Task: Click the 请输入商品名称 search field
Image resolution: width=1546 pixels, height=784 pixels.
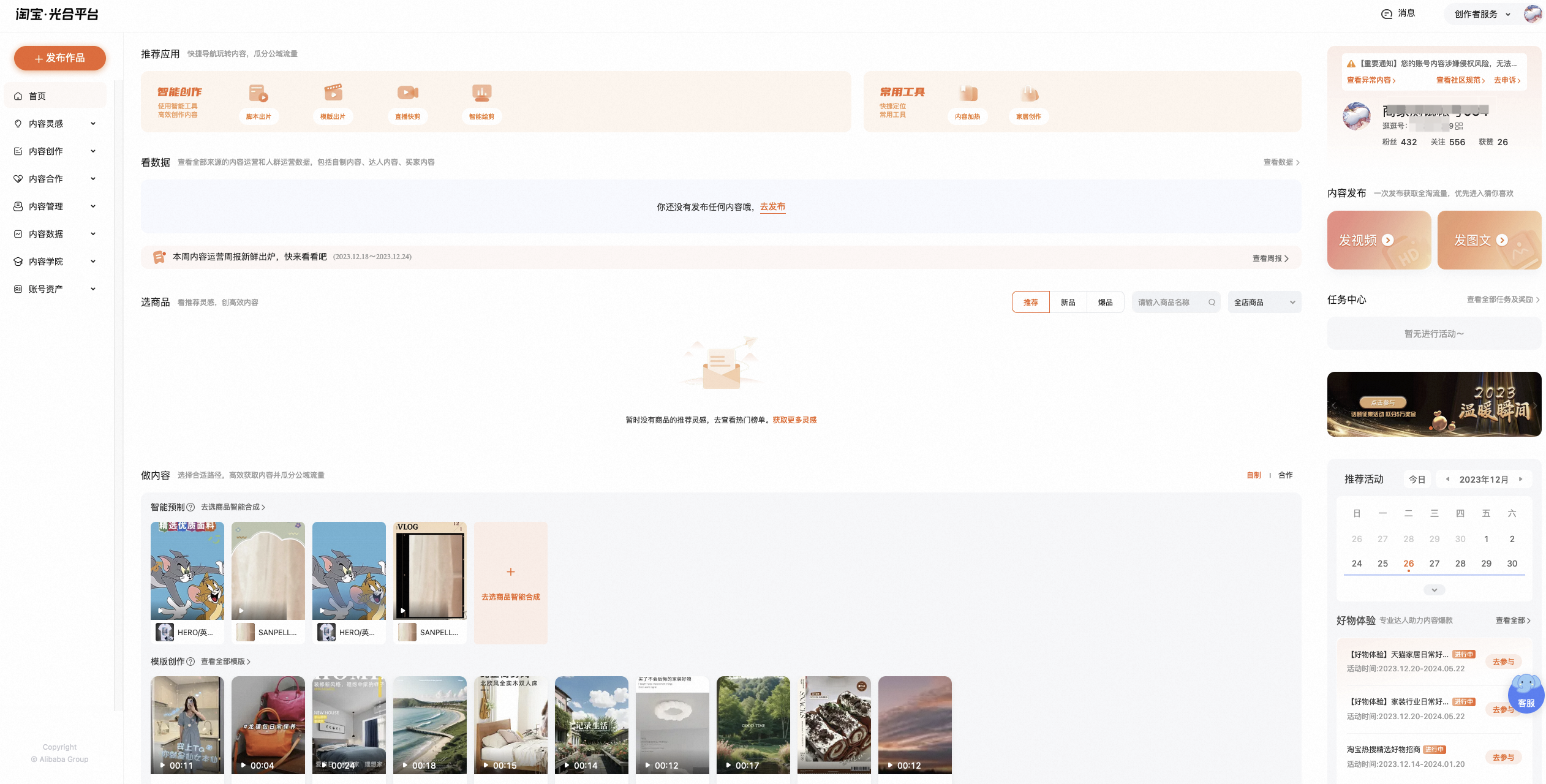Action: 1170,302
